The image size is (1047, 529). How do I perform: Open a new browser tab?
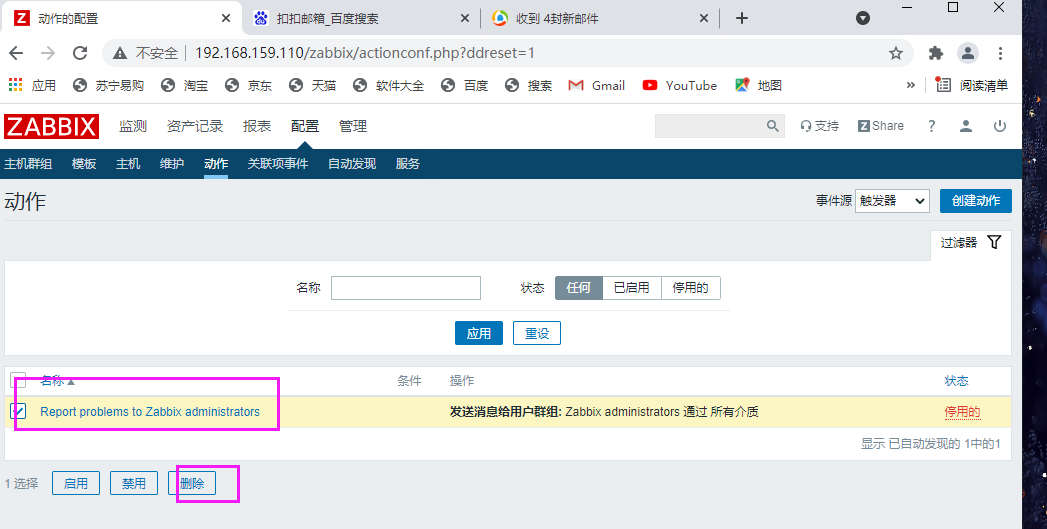point(741,18)
